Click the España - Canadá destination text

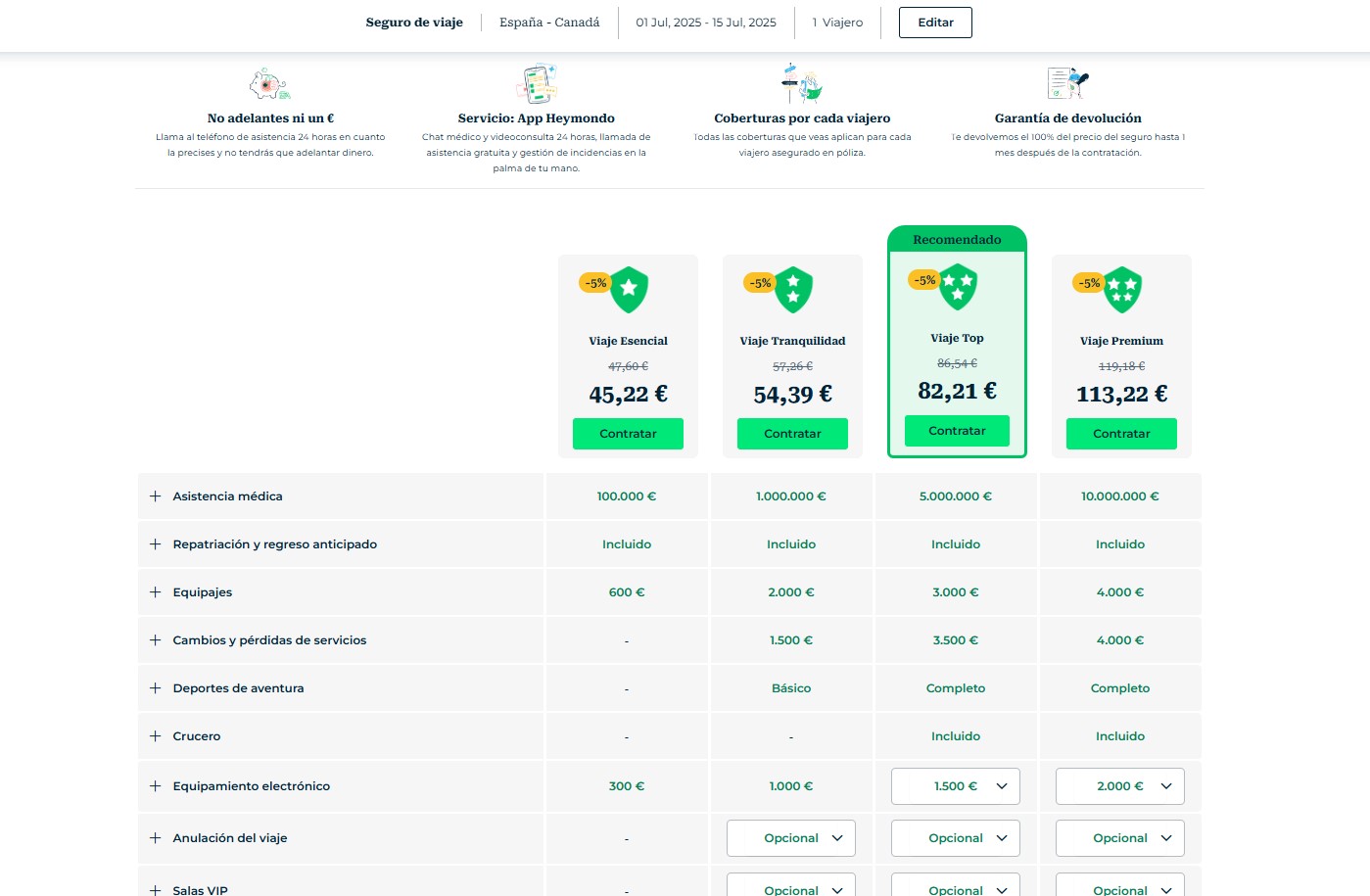549,23
